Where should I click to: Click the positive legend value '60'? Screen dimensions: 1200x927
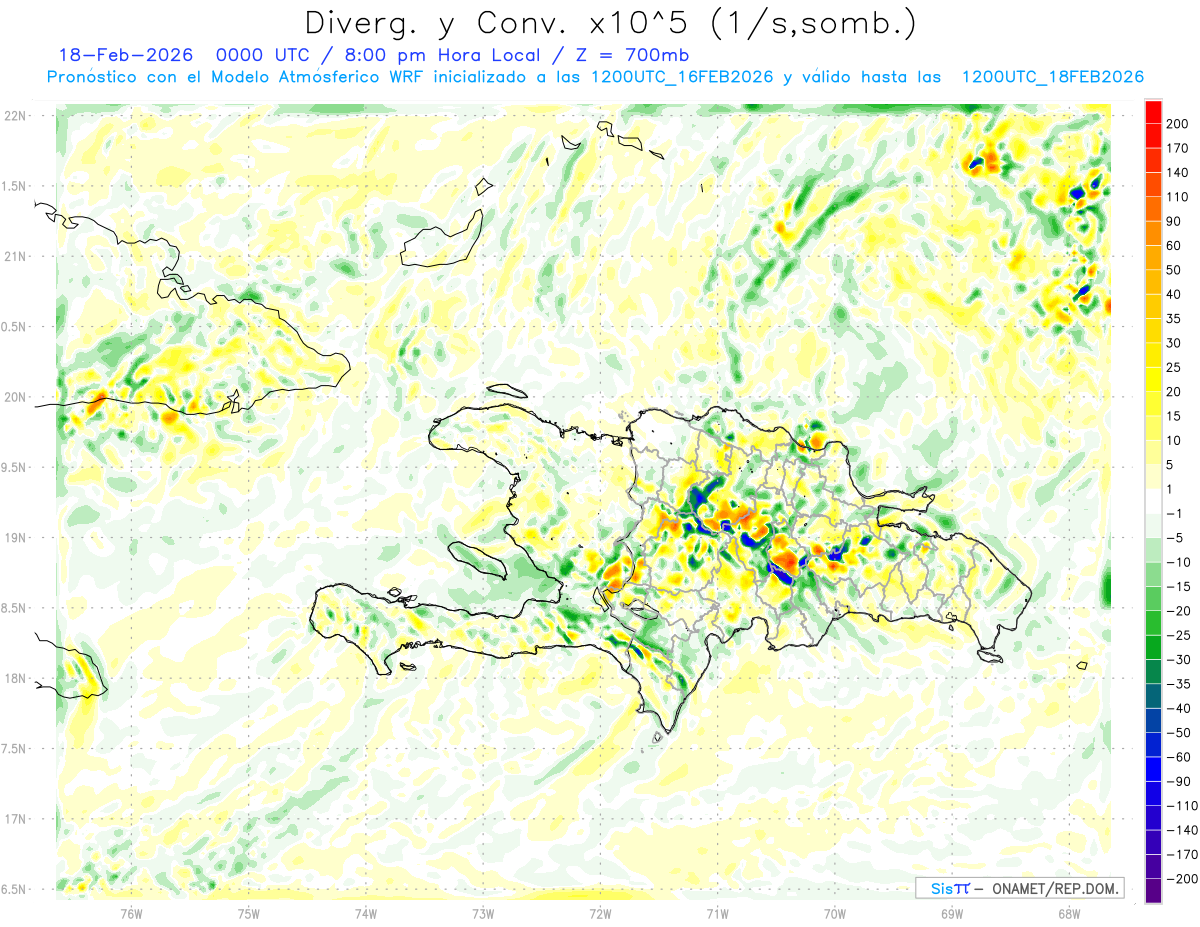(x=1174, y=245)
